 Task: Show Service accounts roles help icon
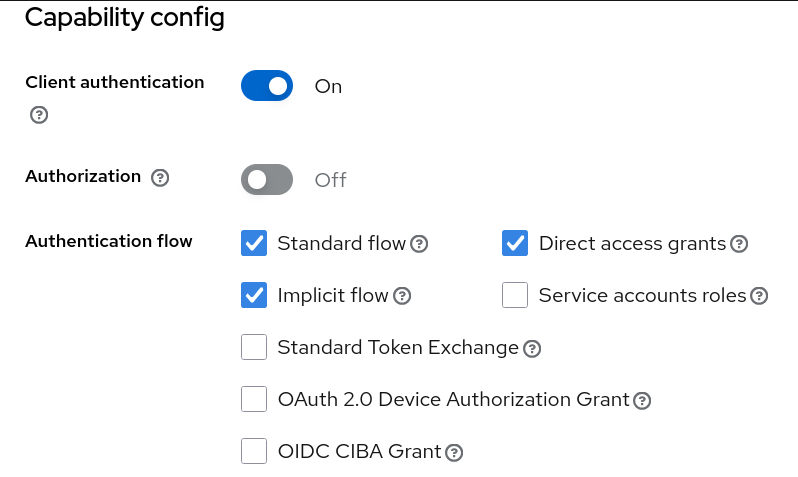(x=759, y=296)
